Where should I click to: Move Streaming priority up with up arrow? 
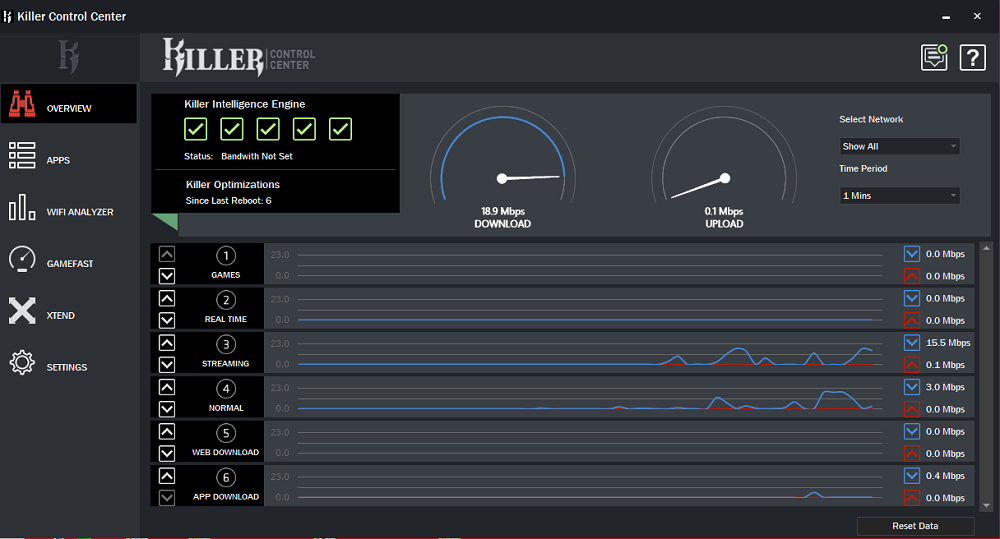tap(167, 343)
